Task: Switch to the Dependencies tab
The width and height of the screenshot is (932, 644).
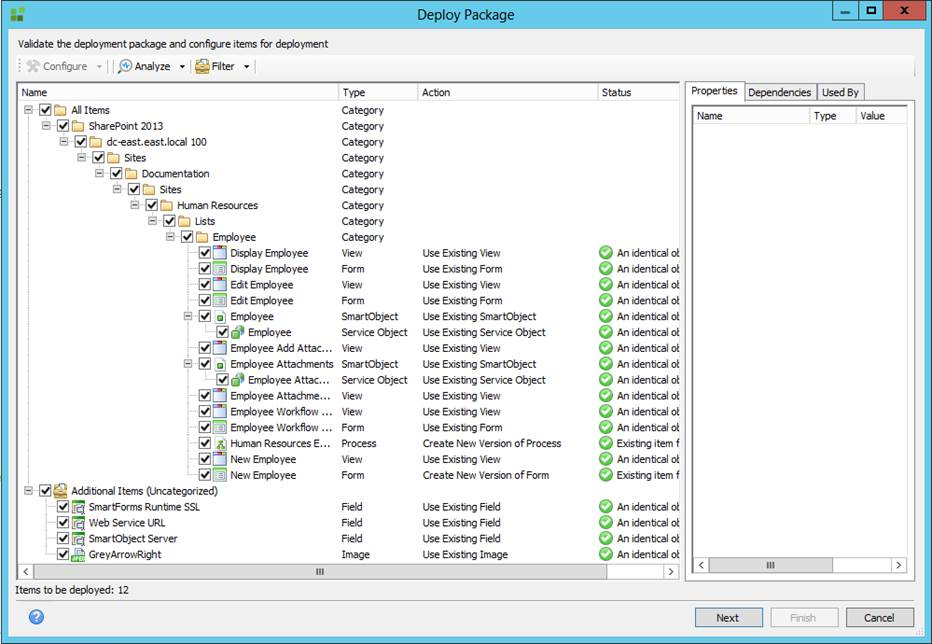Action: click(779, 92)
